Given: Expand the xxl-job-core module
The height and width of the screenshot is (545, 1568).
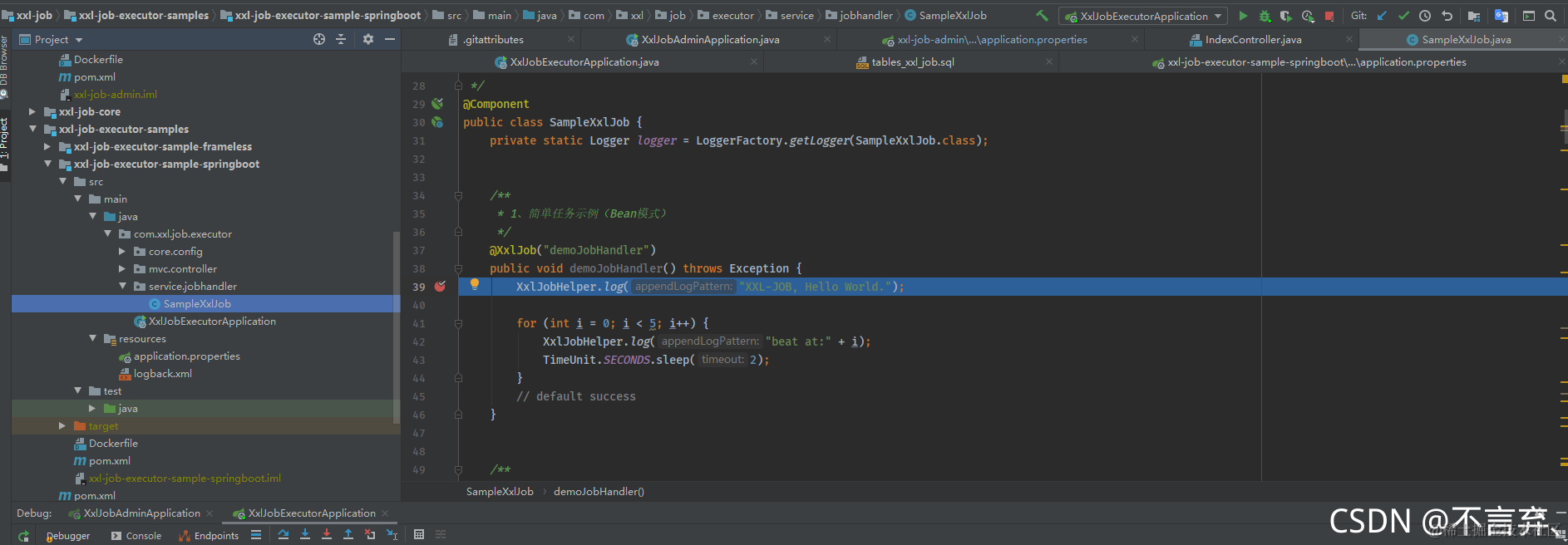Looking at the screenshot, I should (x=32, y=111).
